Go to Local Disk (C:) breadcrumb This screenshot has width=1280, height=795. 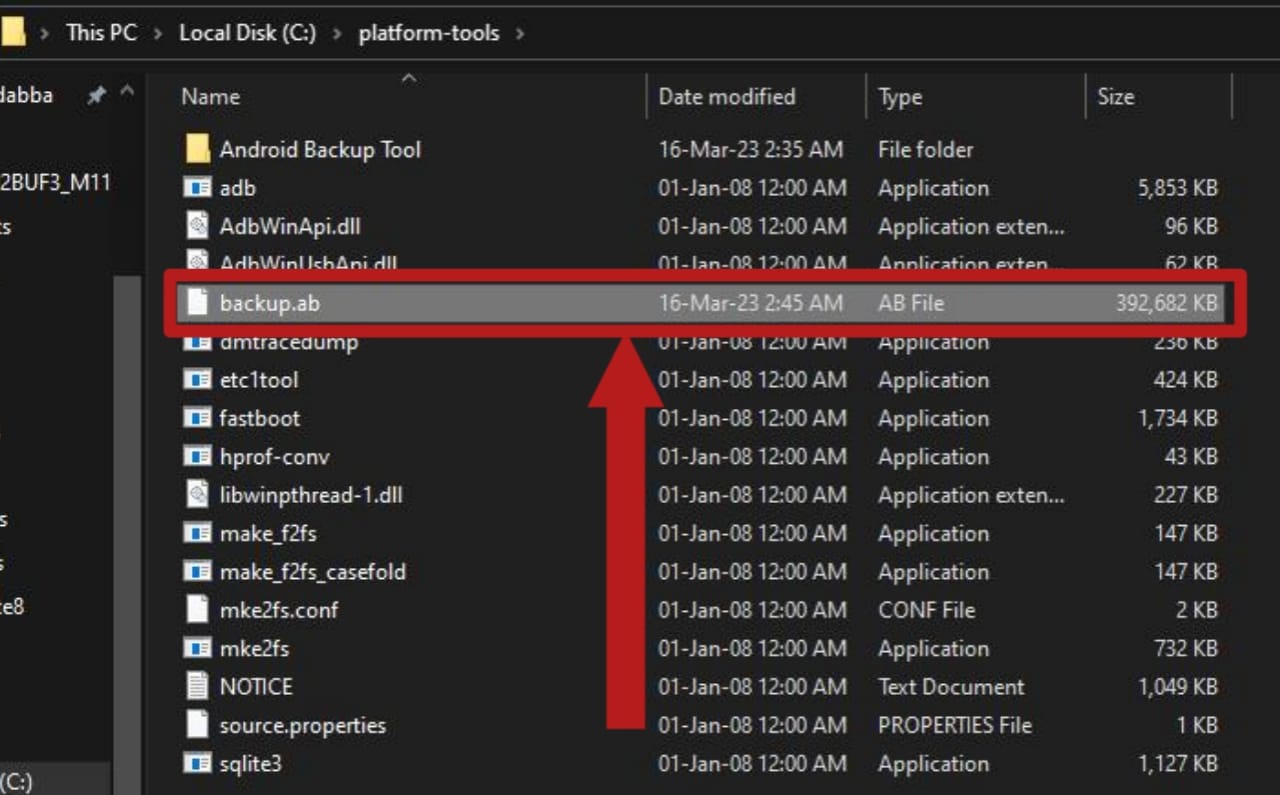247,33
